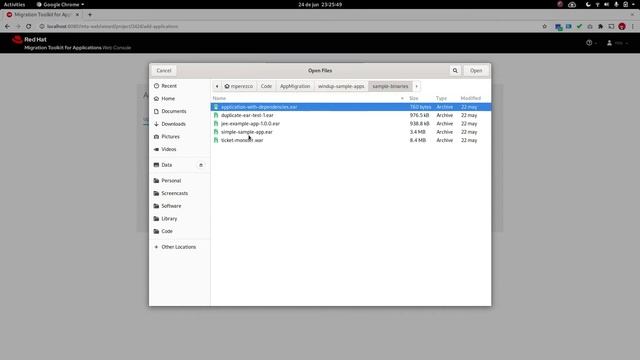Viewport: 640px width, 360px height.
Task: Click the Chrome back navigation arrow
Action: click(x=7, y=27)
